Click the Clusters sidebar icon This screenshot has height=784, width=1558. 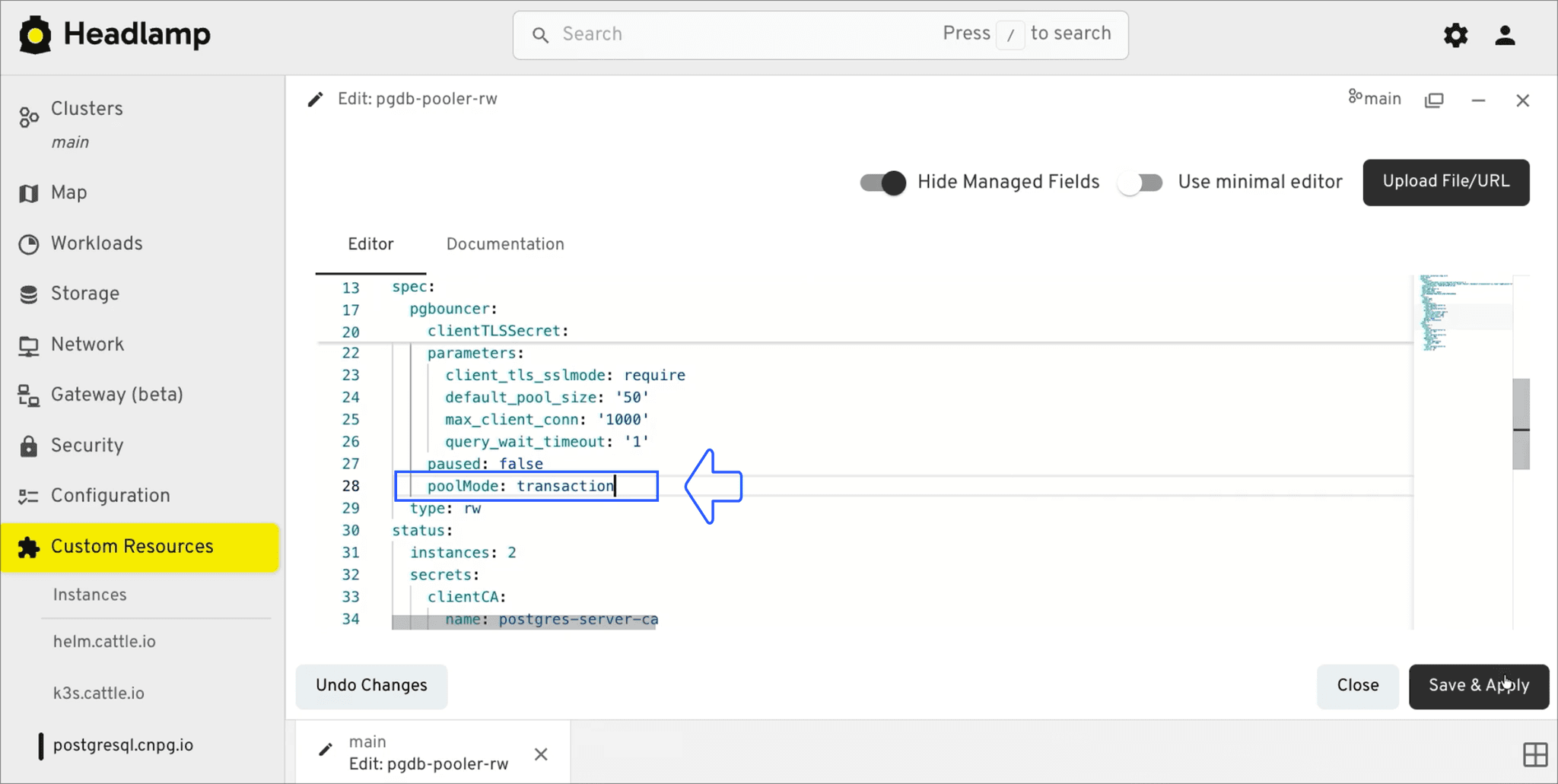coord(29,116)
